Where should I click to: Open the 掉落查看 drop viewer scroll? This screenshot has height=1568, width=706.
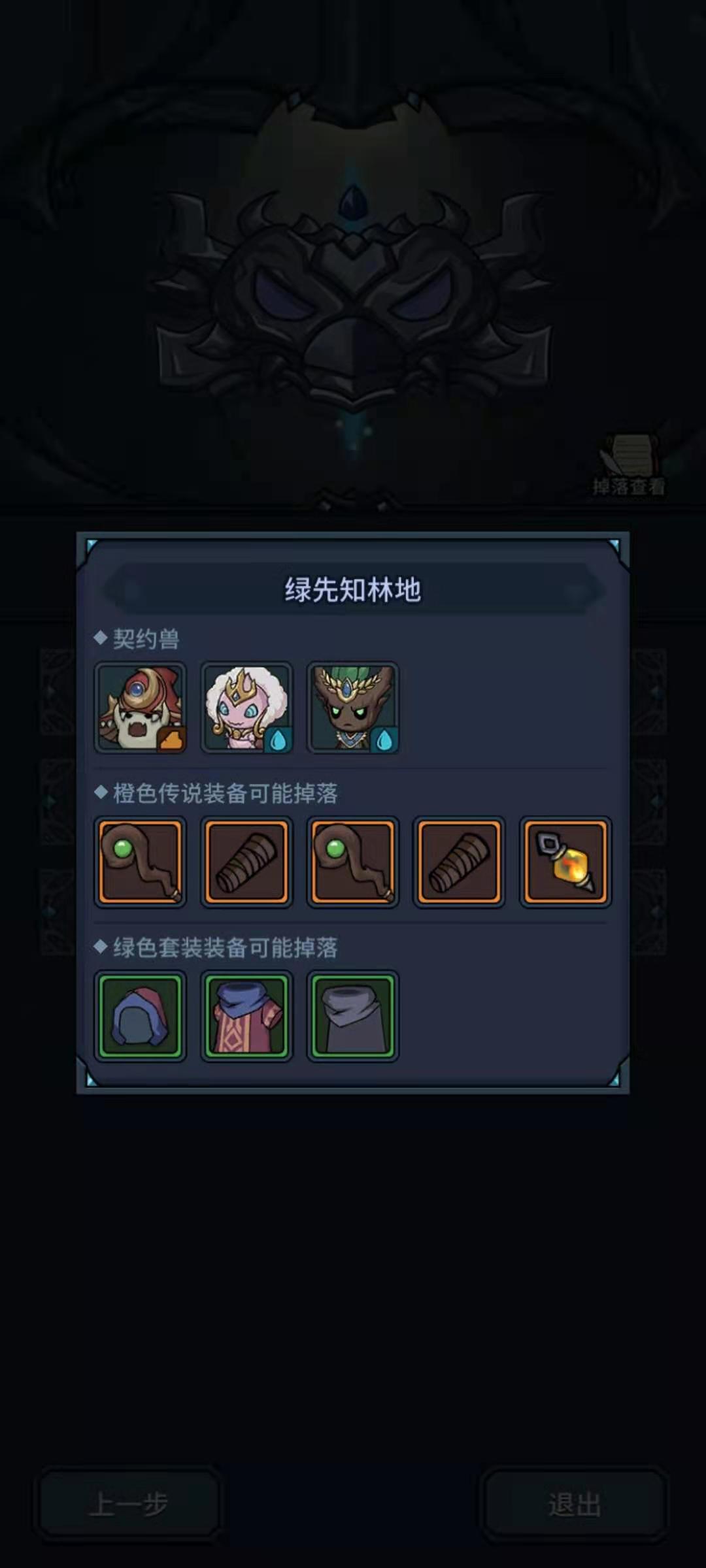point(629,464)
